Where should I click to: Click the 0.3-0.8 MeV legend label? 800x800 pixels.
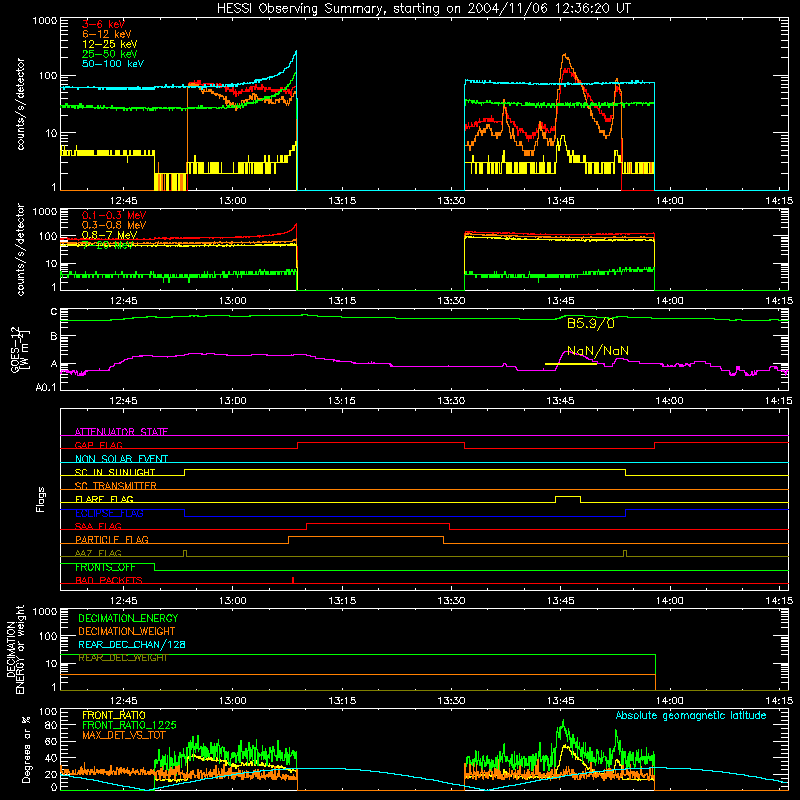[x=114, y=226]
